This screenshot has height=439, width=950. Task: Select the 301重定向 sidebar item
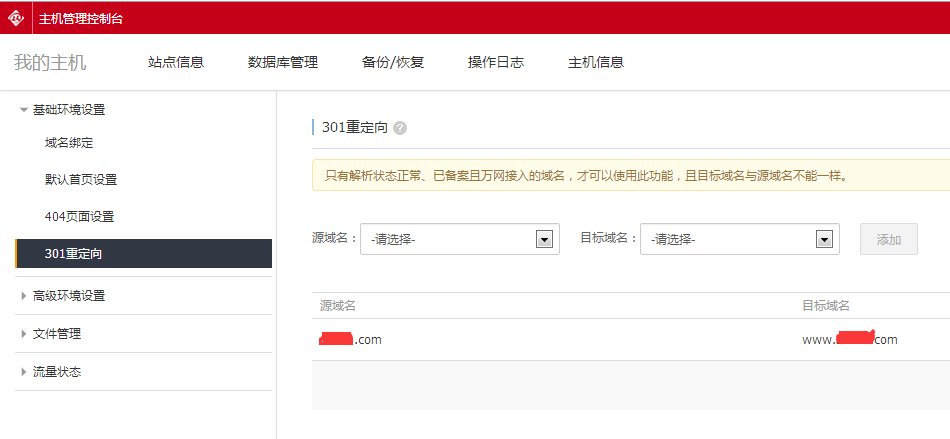click(x=73, y=254)
